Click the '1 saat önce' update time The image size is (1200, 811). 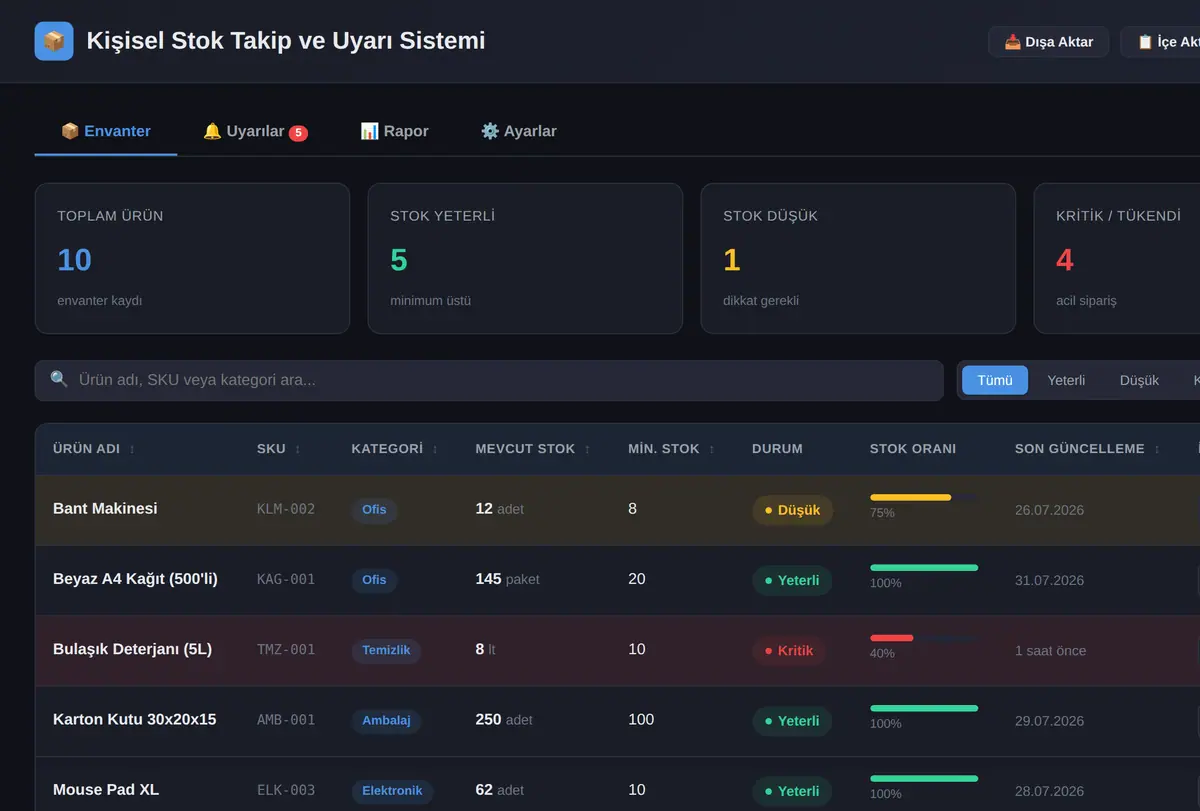(1050, 650)
